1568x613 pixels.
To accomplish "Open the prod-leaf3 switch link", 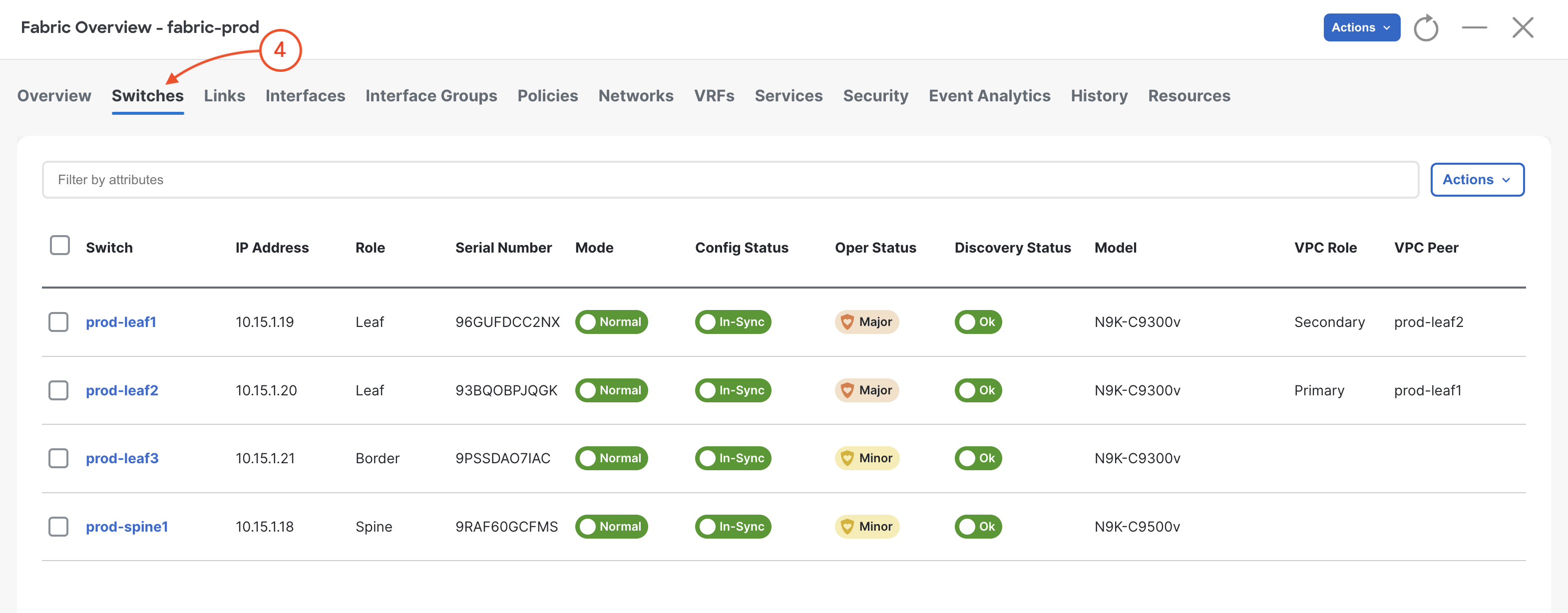I will point(122,458).
